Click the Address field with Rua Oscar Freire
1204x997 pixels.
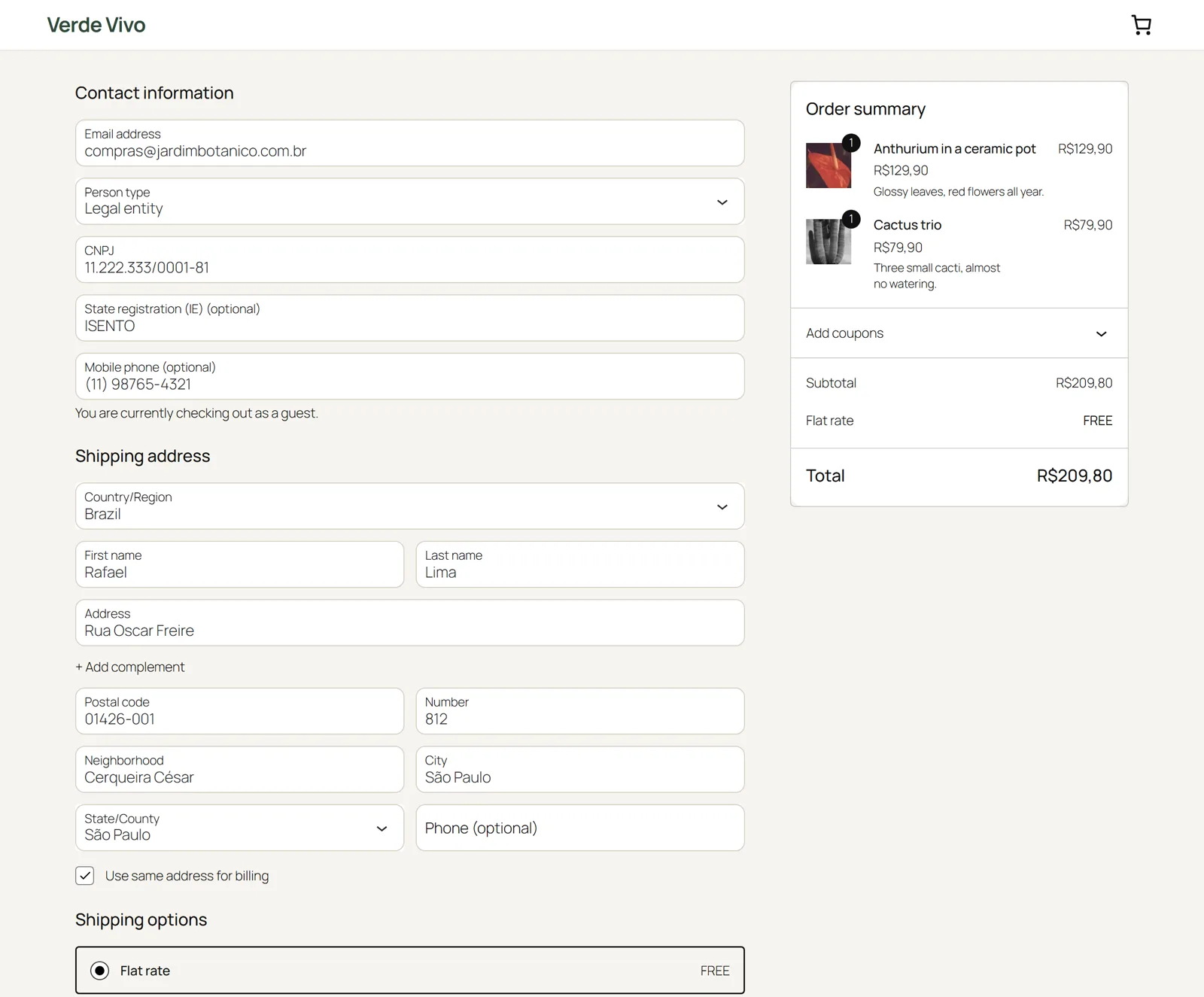410,622
